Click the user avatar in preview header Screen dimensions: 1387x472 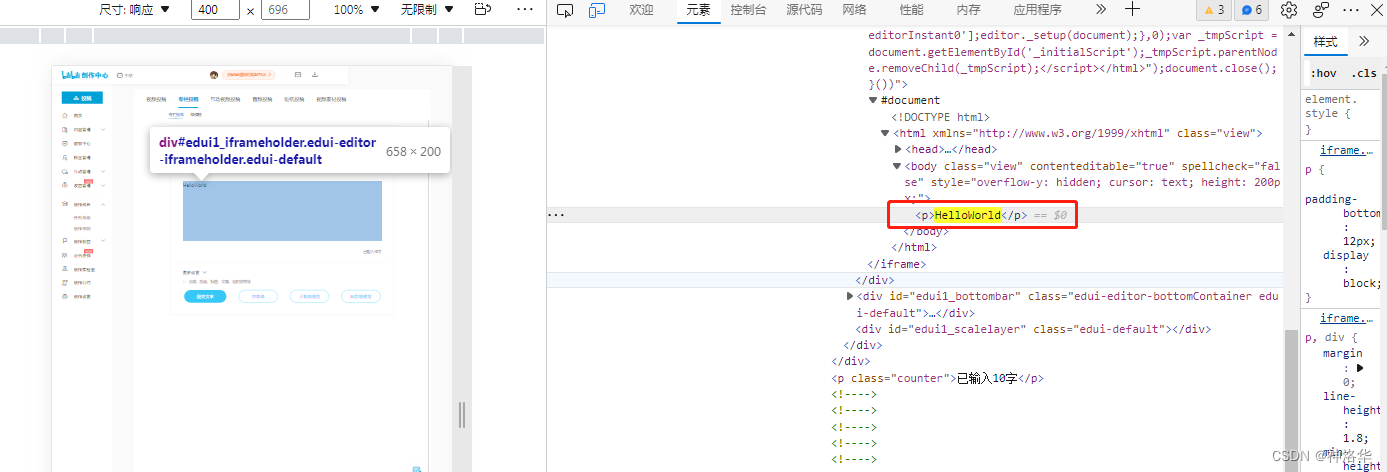point(214,74)
